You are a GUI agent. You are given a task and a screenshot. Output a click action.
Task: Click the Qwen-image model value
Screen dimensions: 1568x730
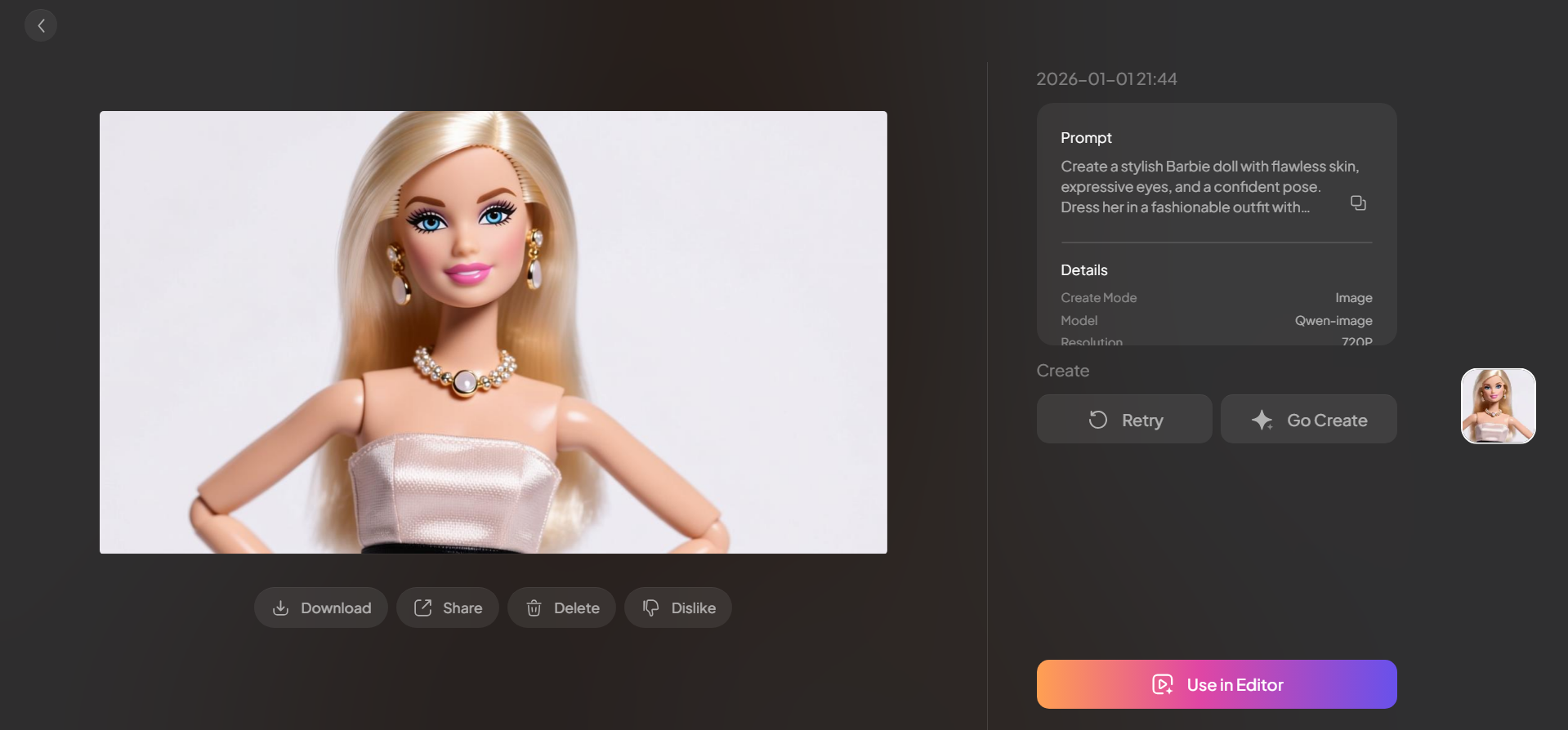point(1333,321)
